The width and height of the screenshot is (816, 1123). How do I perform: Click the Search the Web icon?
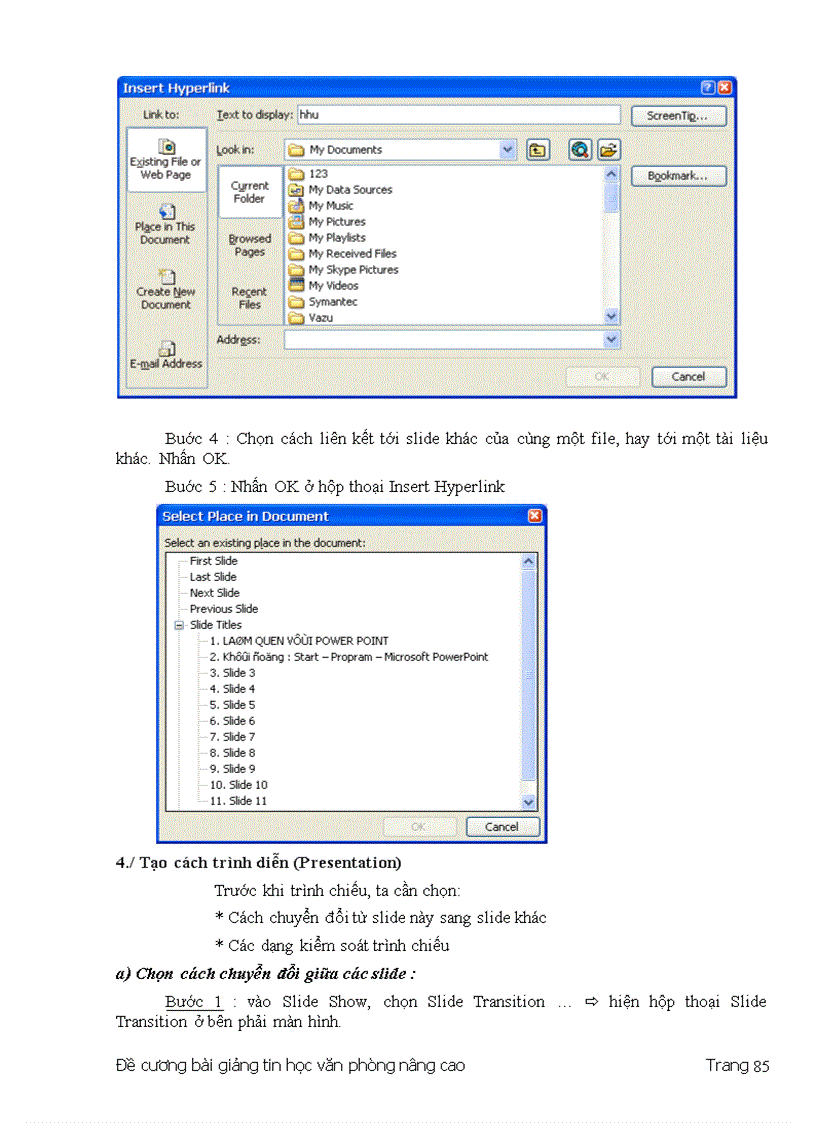[580, 150]
